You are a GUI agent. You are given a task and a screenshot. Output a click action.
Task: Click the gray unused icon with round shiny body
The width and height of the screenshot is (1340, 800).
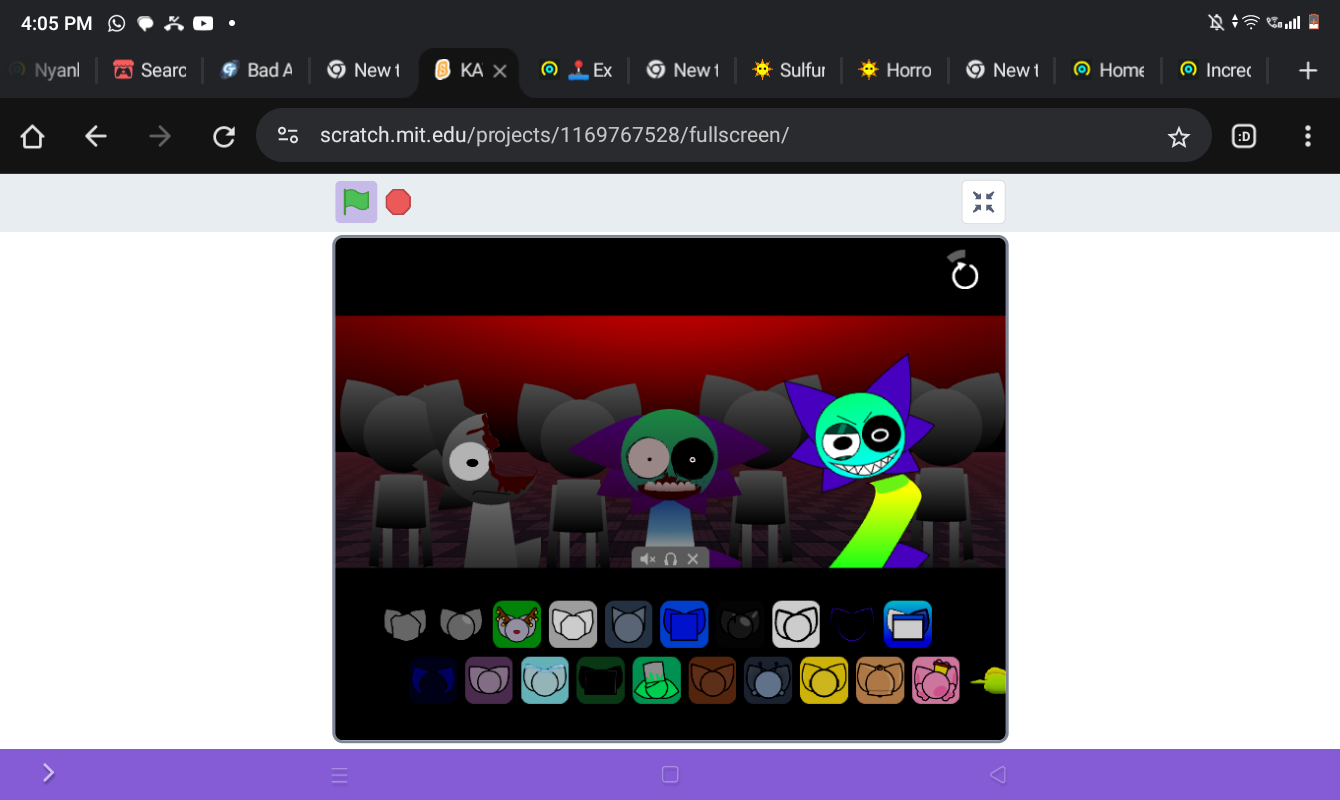pos(461,625)
